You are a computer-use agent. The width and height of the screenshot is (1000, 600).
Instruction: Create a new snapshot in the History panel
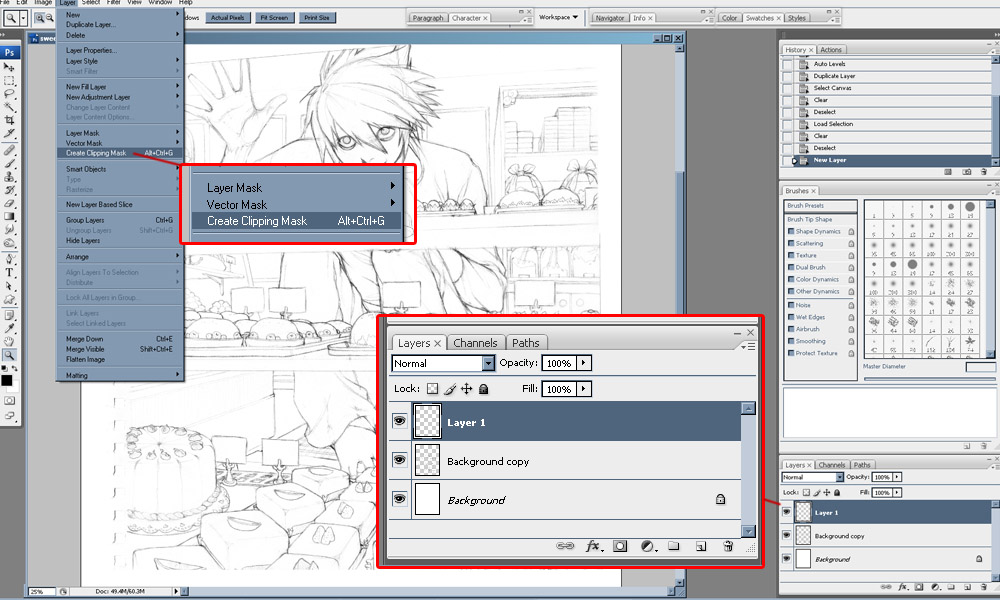click(967, 172)
